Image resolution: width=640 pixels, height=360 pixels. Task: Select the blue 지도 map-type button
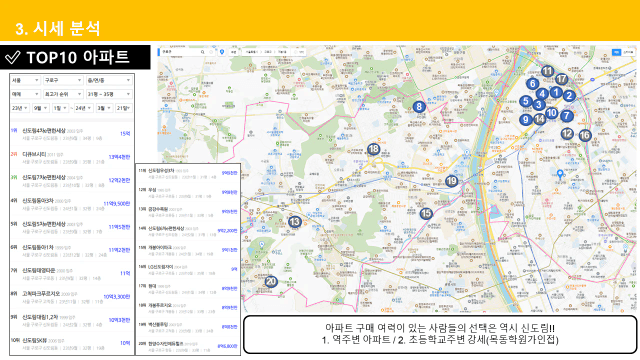tap(616, 52)
